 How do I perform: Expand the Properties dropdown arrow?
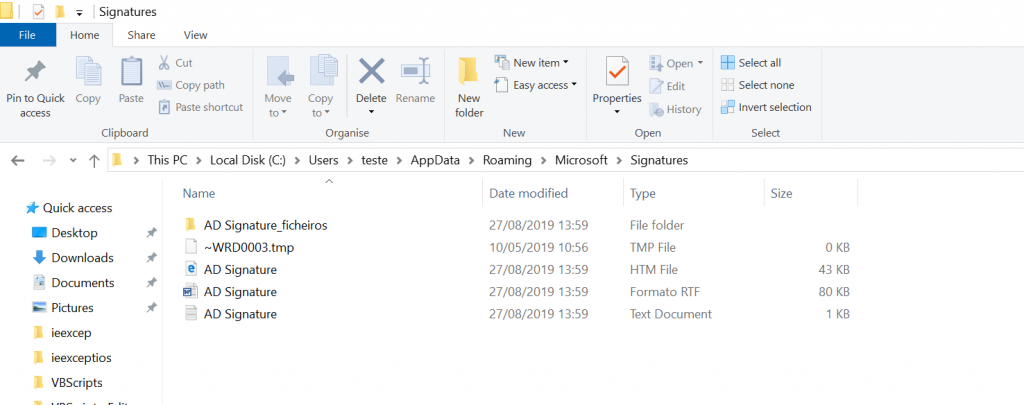[x=617, y=112]
